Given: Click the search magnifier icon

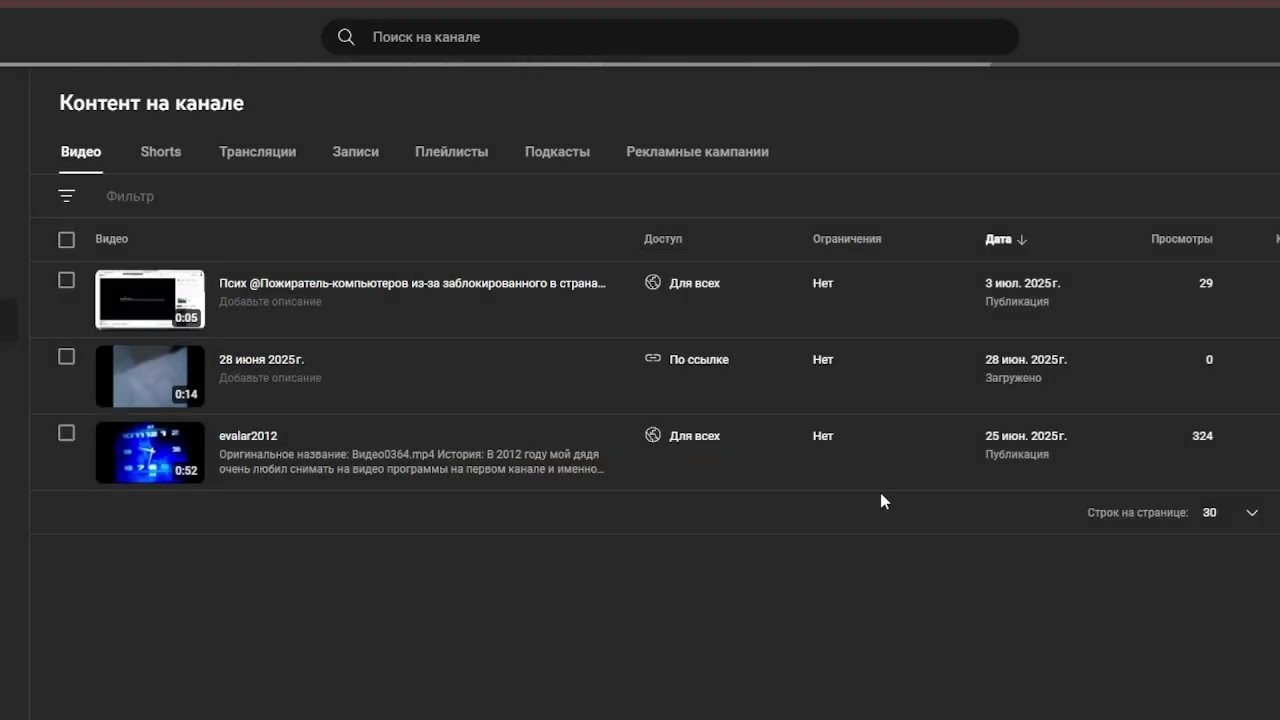Looking at the screenshot, I should tap(346, 37).
